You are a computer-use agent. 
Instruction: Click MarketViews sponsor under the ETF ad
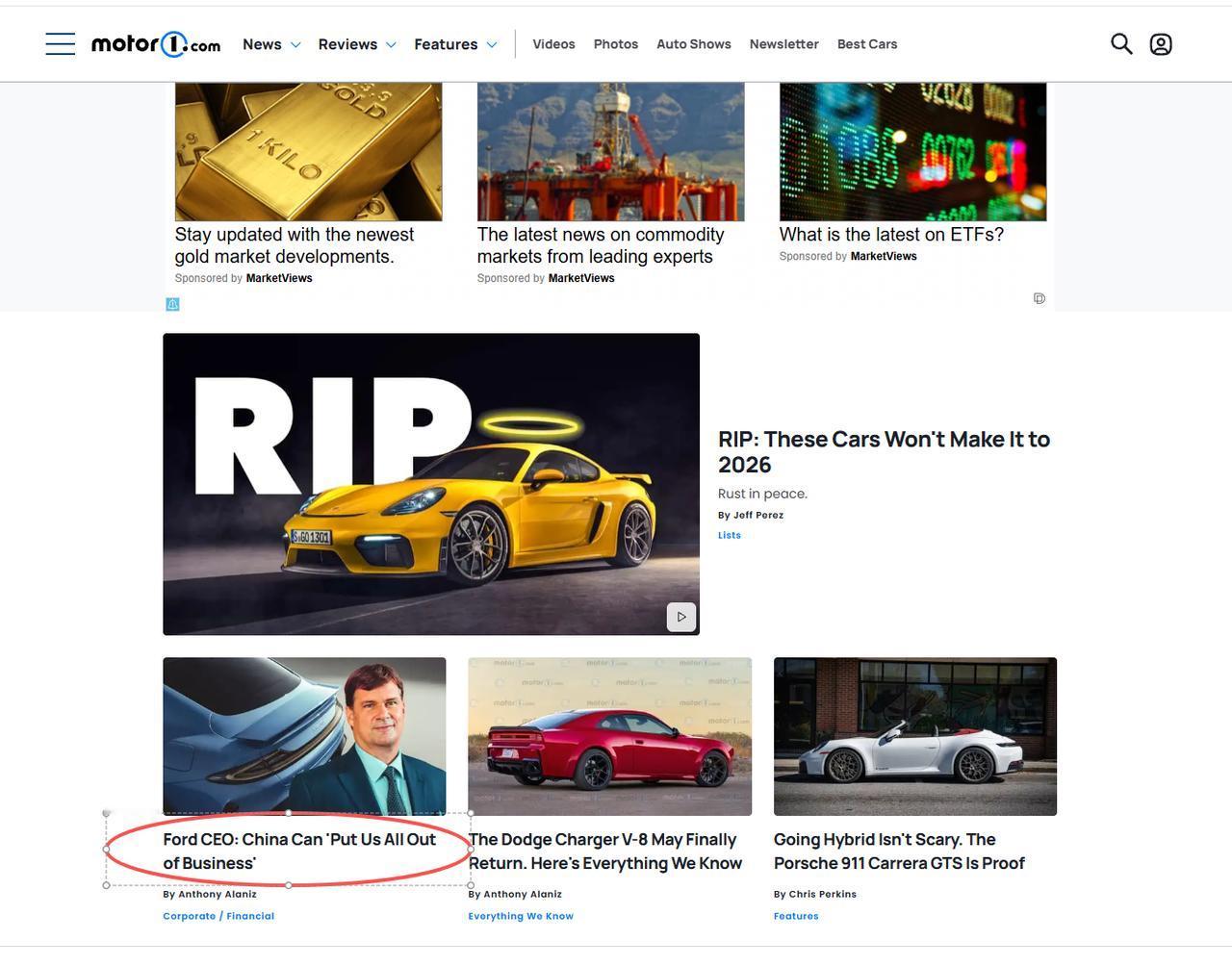tap(884, 256)
